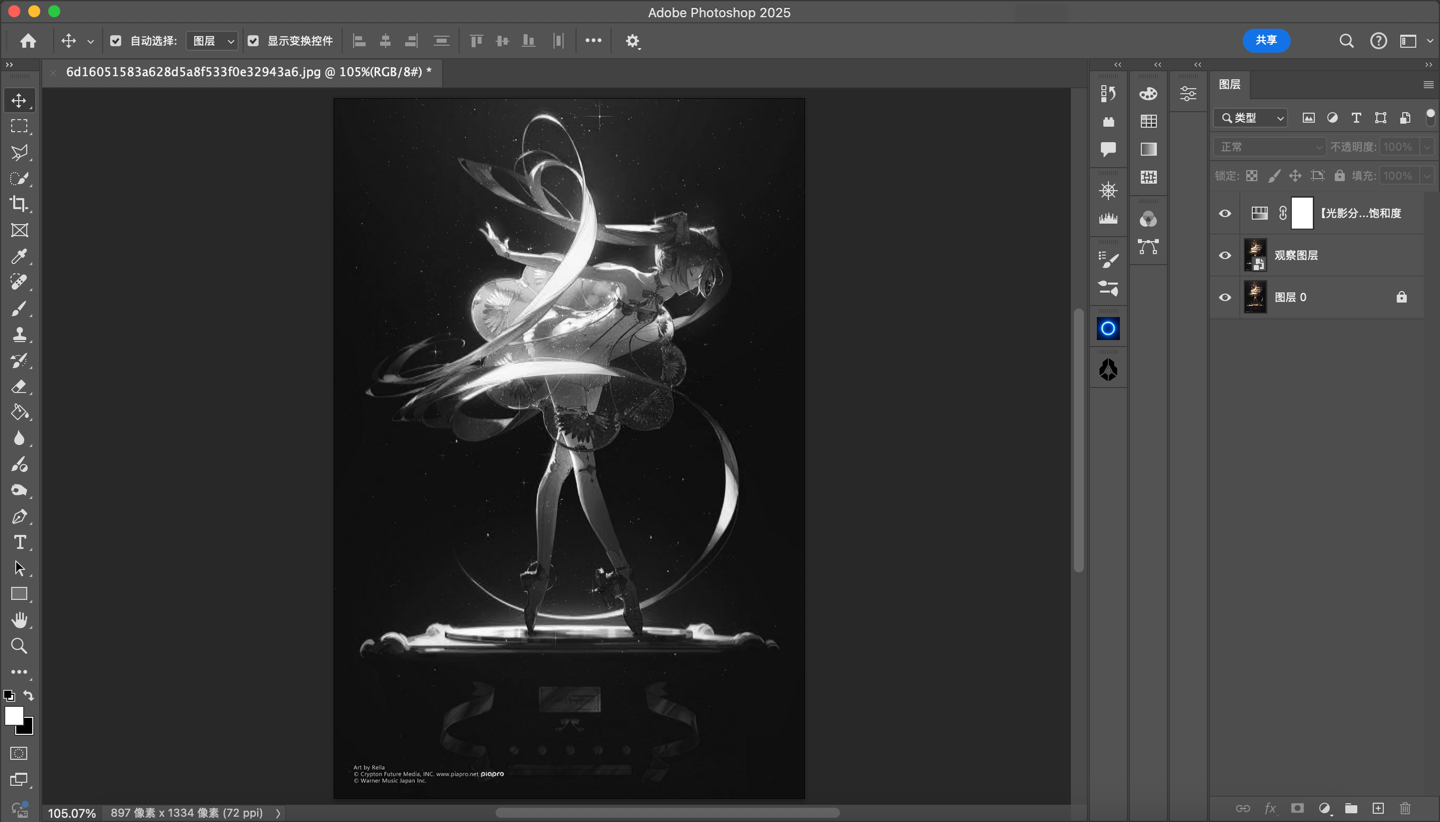Select the Crop tool
1440x822 pixels.
click(19, 204)
